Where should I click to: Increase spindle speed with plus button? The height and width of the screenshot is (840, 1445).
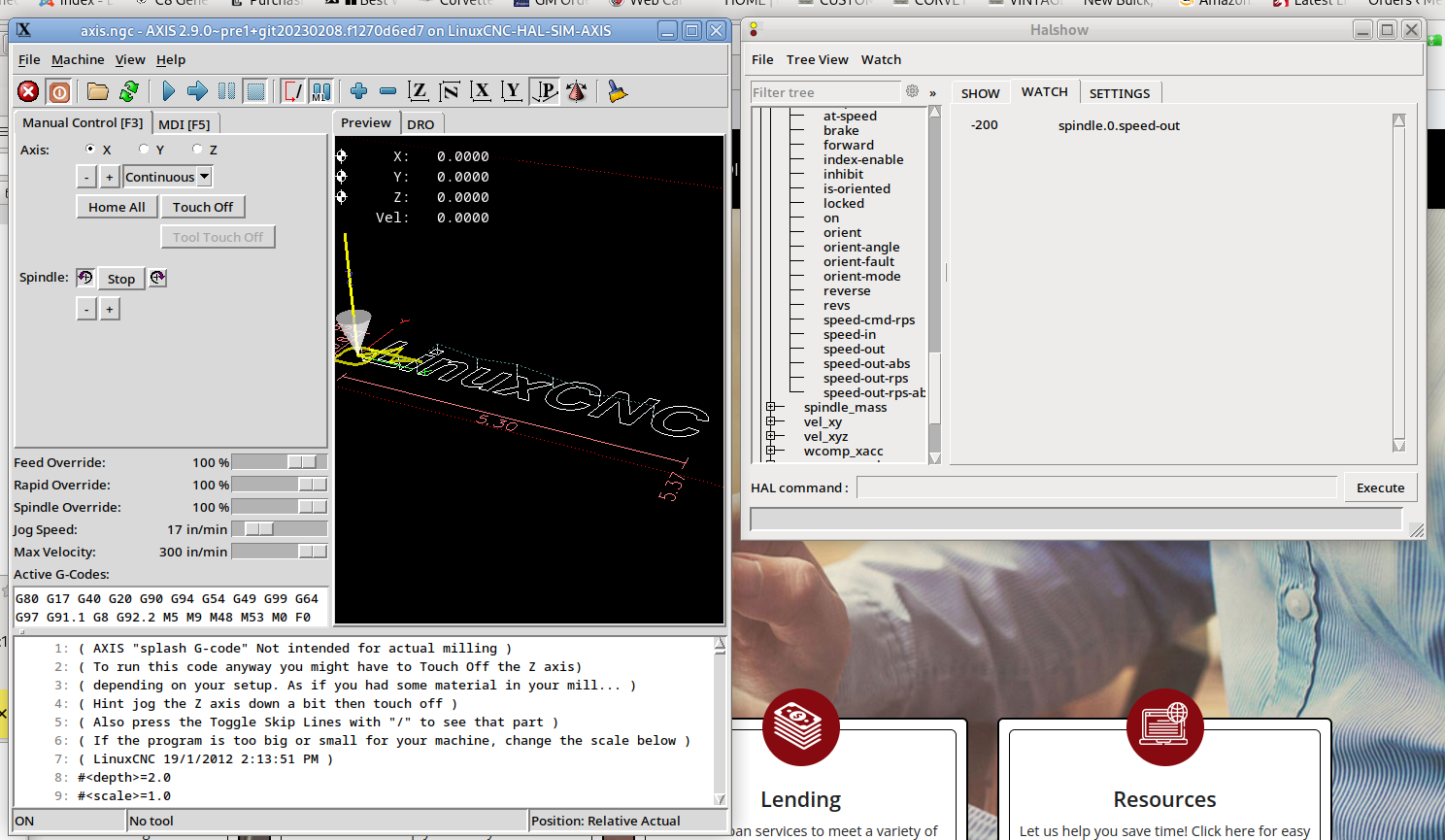(x=110, y=309)
